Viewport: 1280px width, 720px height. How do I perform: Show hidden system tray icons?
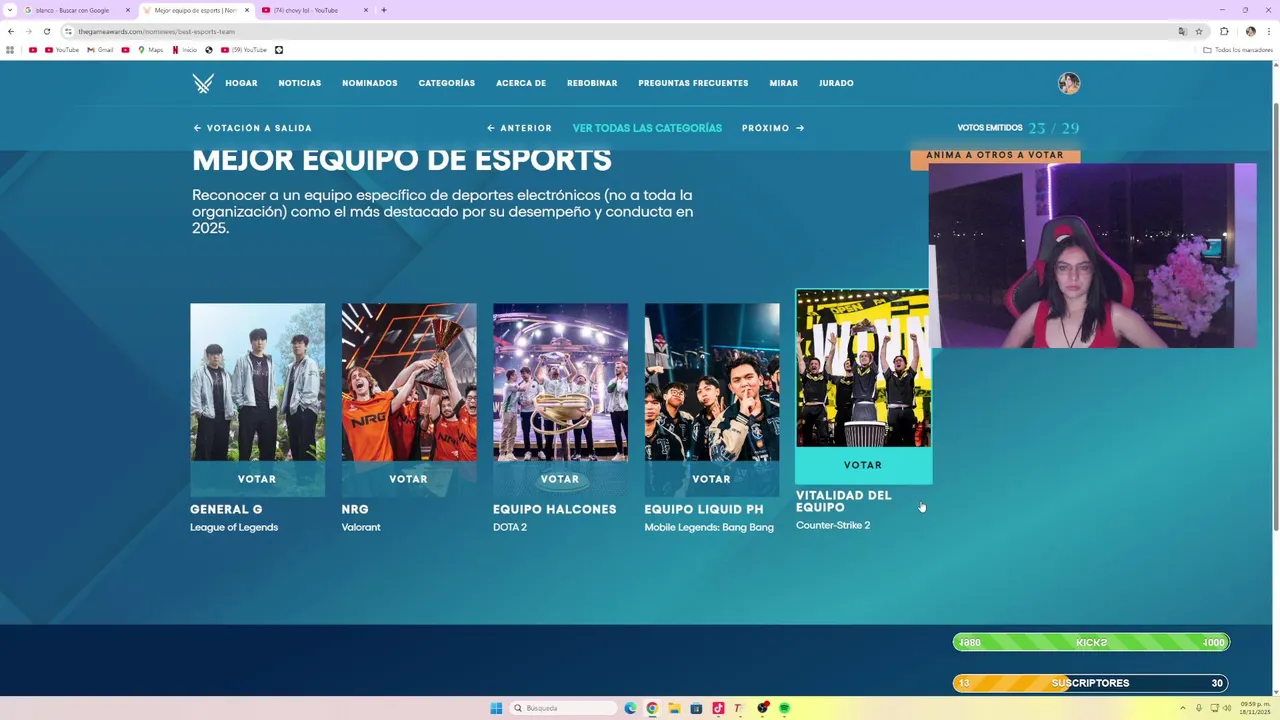1182,708
